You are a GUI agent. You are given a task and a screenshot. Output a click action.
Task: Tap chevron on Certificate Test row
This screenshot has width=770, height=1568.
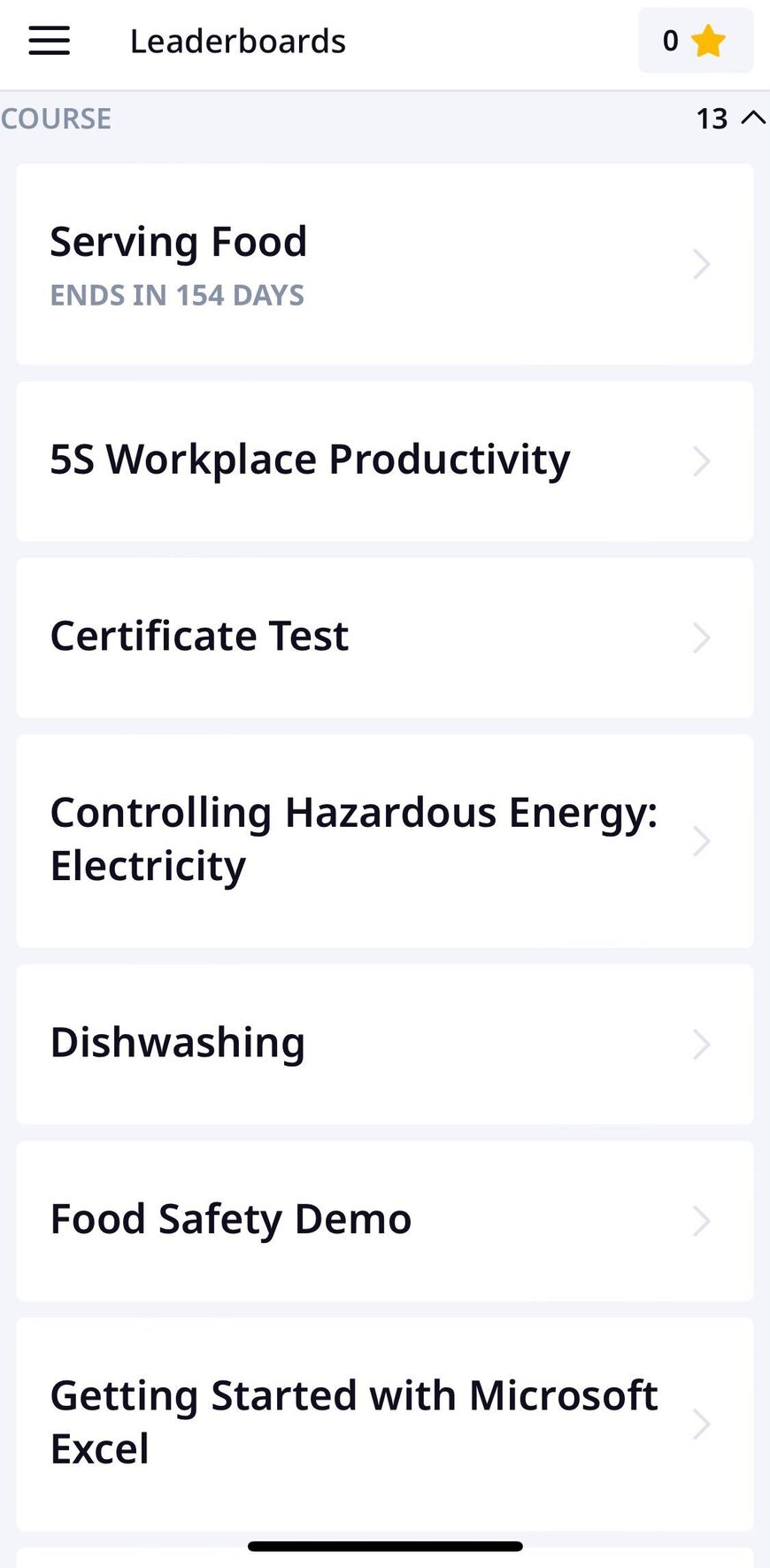(701, 637)
